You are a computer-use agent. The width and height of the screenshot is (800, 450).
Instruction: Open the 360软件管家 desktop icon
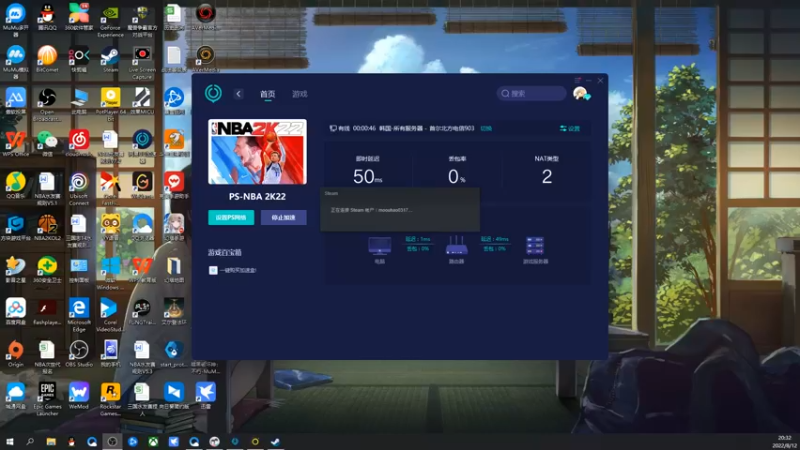tap(79, 17)
